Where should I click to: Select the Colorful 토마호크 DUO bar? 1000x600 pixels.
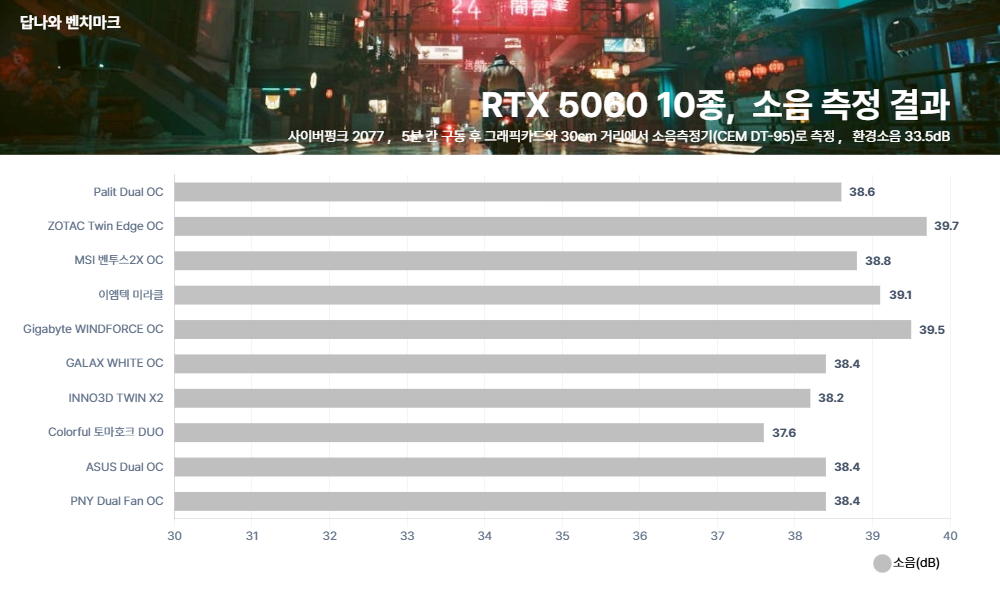pyautogui.click(x=469, y=433)
